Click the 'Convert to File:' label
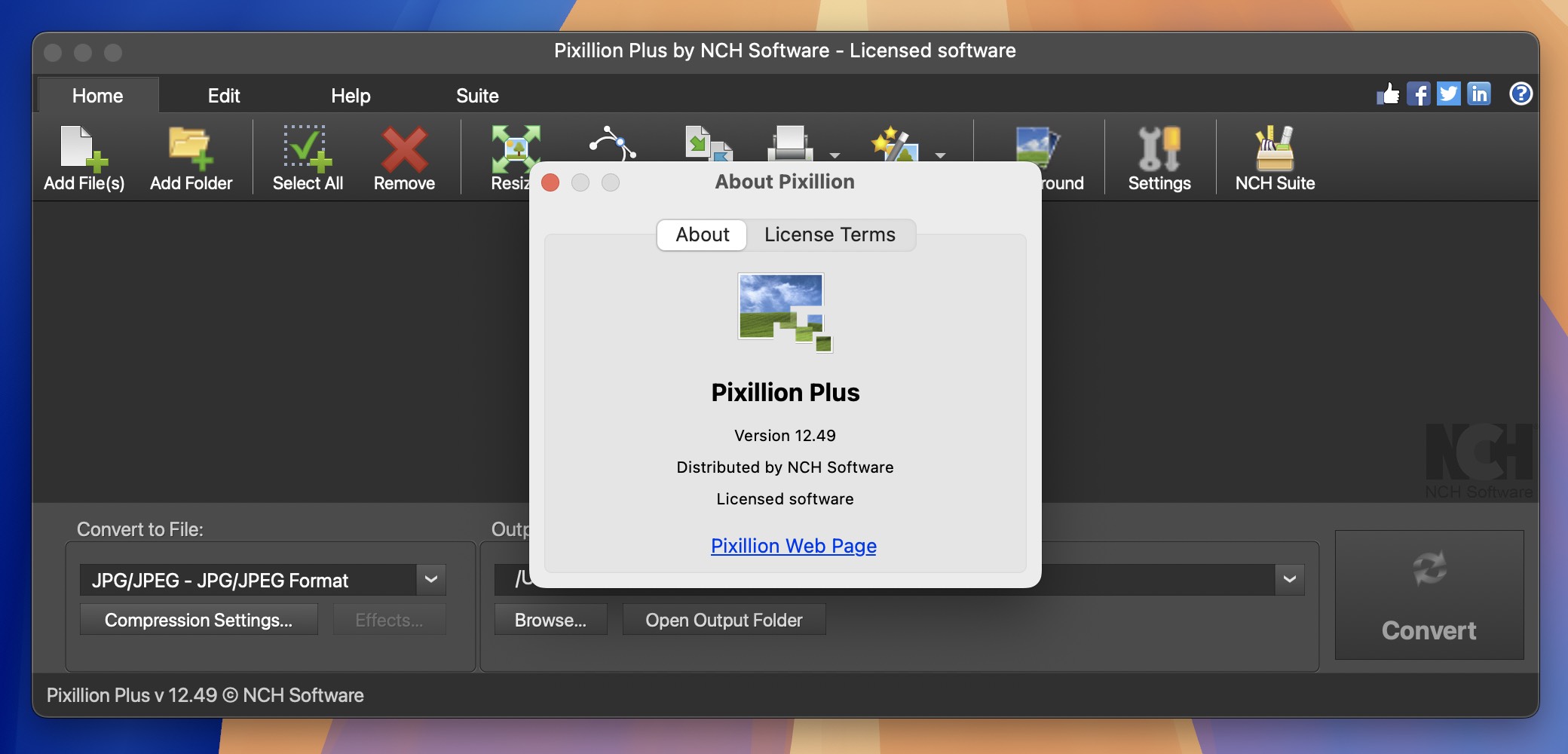1568x754 pixels. tap(140, 529)
